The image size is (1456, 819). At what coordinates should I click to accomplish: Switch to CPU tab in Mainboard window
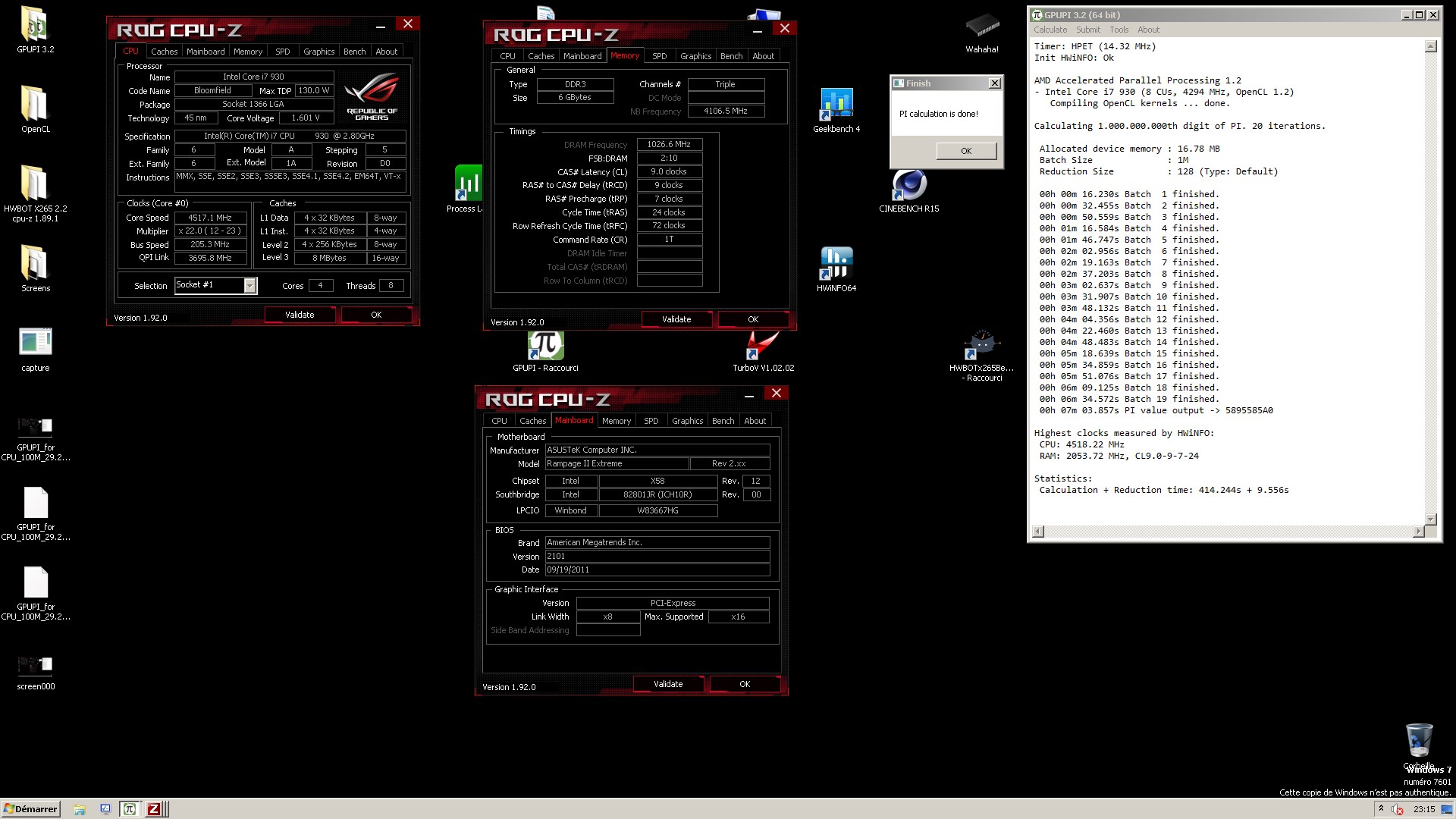point(500,421)
